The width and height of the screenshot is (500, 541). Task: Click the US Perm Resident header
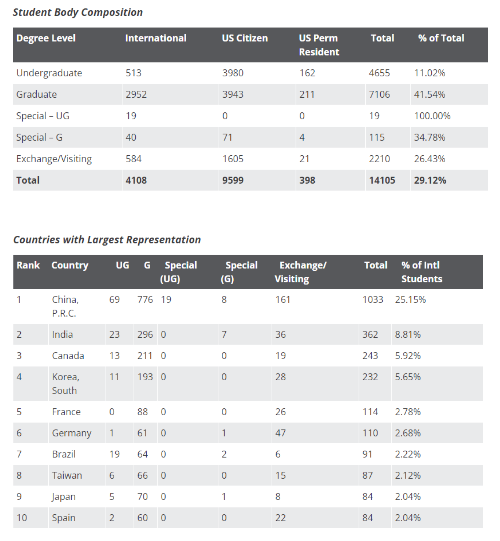click(319, 45)
